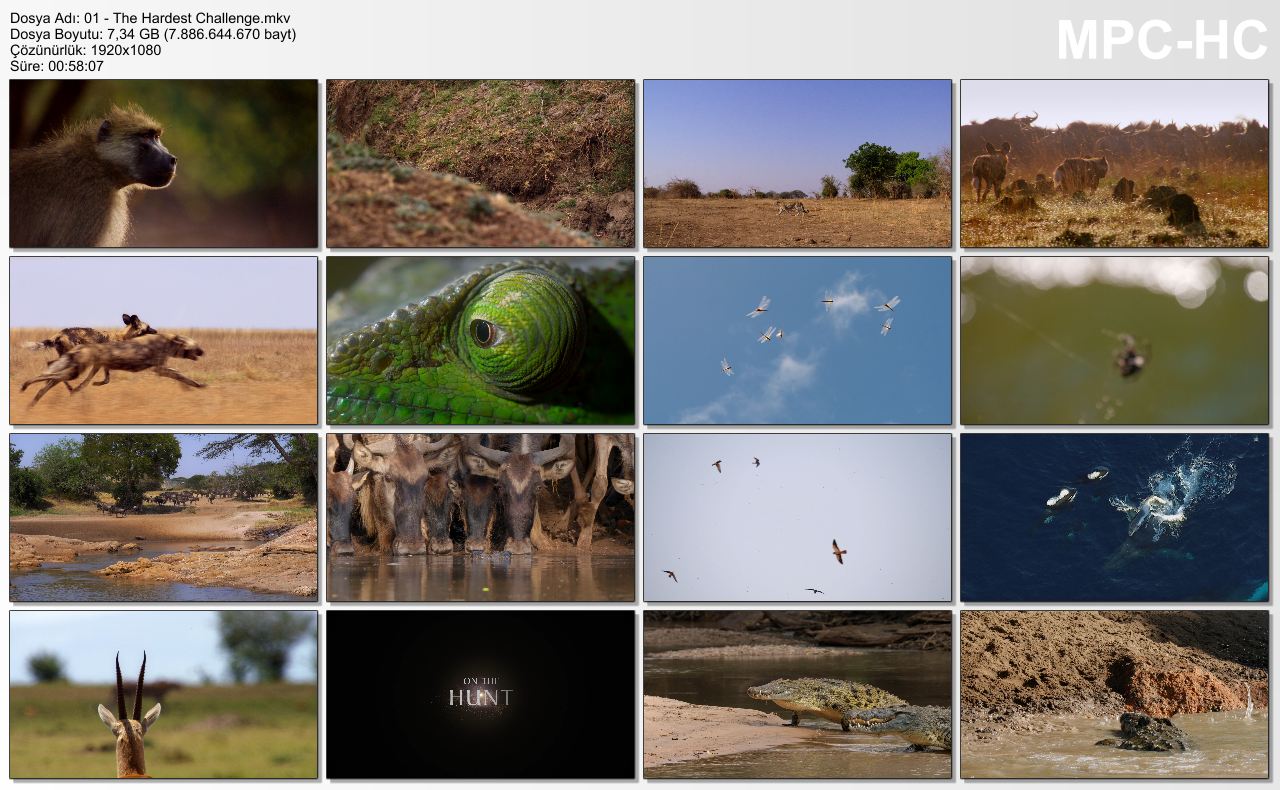Select the crocodile in muddy water thumbnail
1280x790 pixels.
(1115, 695)
